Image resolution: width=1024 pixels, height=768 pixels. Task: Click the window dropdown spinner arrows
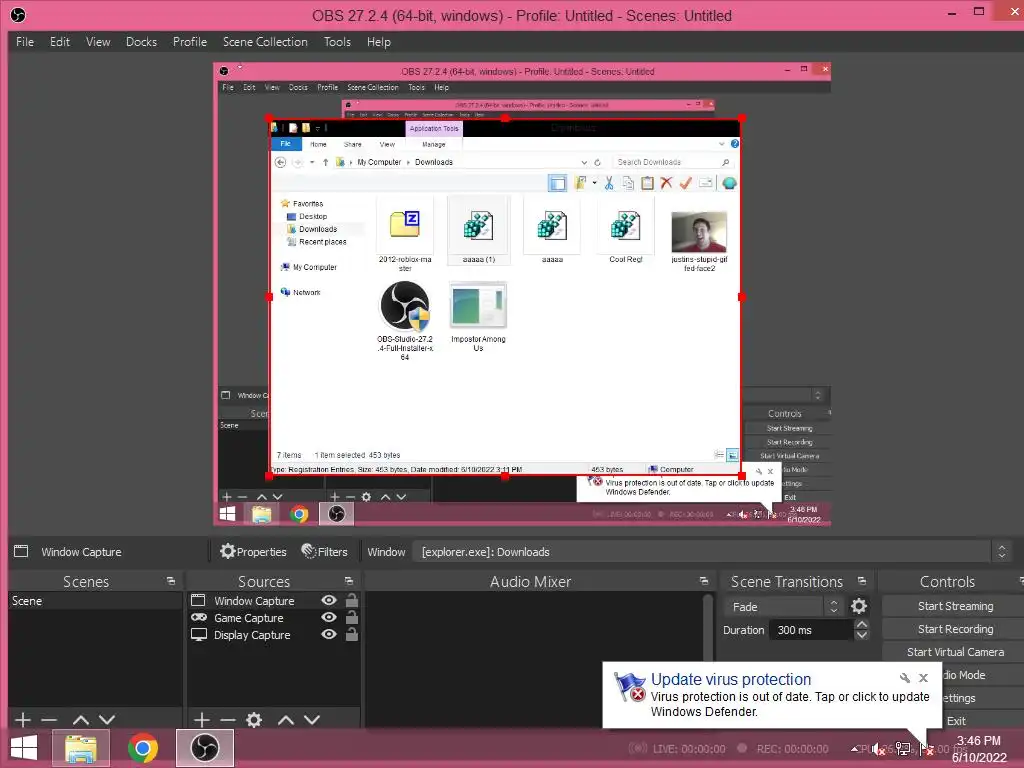1002,552
